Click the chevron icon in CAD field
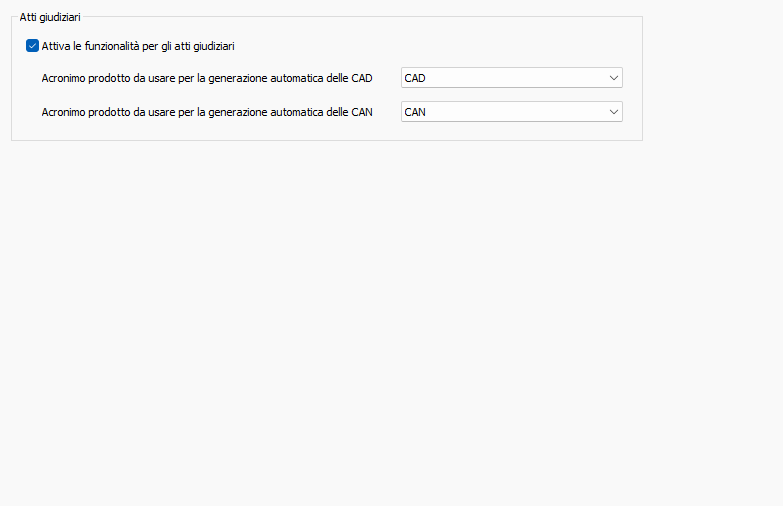The image size is (783, 506). 614,78
